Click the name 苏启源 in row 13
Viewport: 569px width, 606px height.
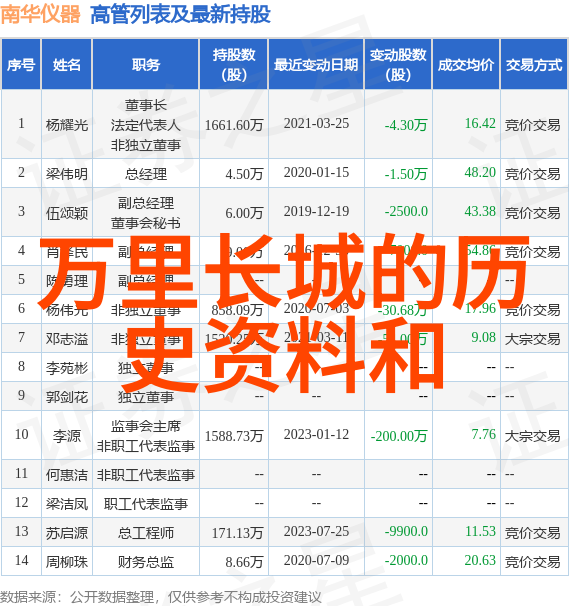[66, 533]
